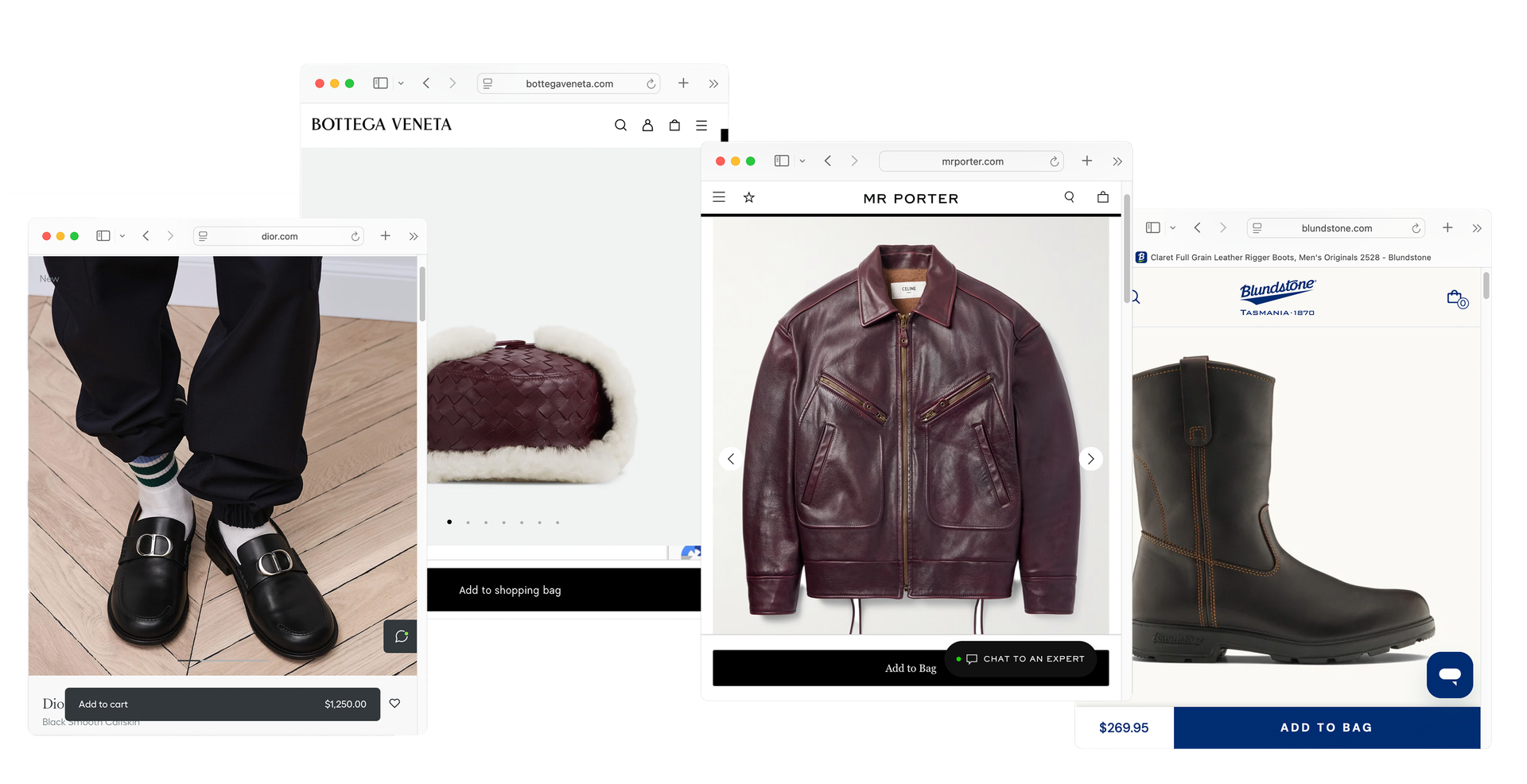Viewport: 1527px width, 784px height.
Task: Show next jacket image with right arrow
Action: point(1090,459)
